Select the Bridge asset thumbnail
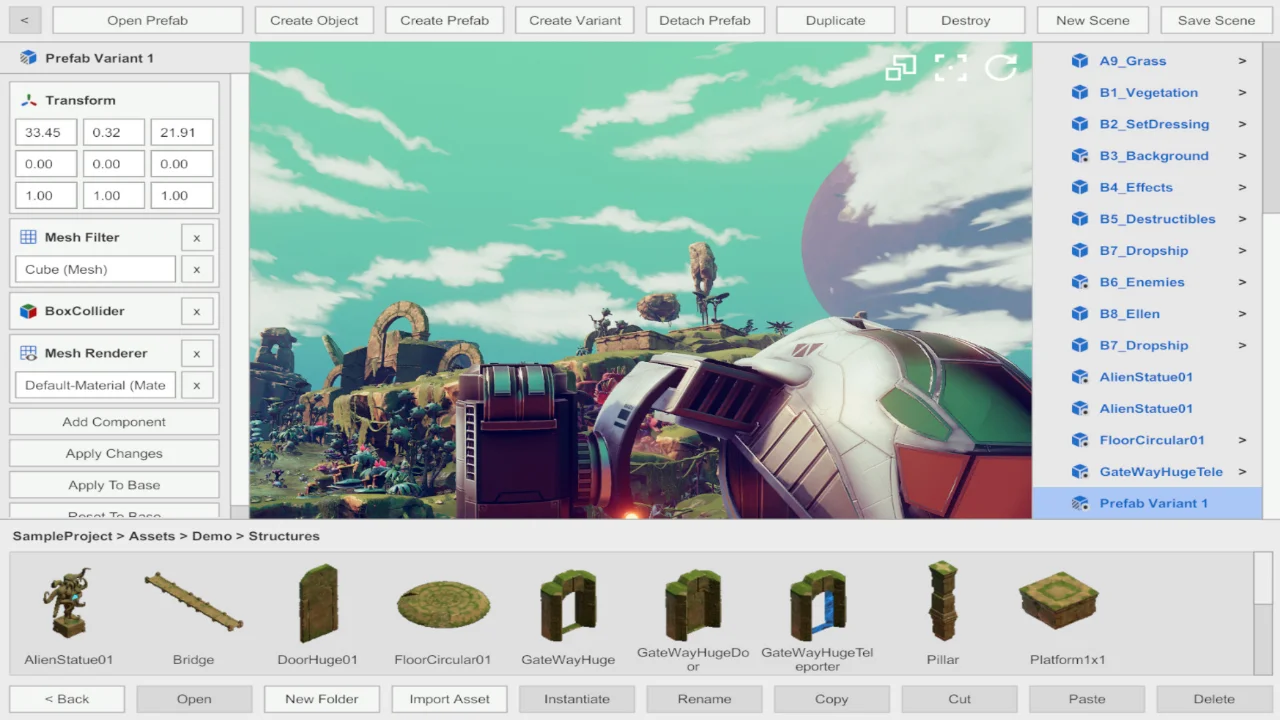1280x720 pixels. [x=193, y=602]
